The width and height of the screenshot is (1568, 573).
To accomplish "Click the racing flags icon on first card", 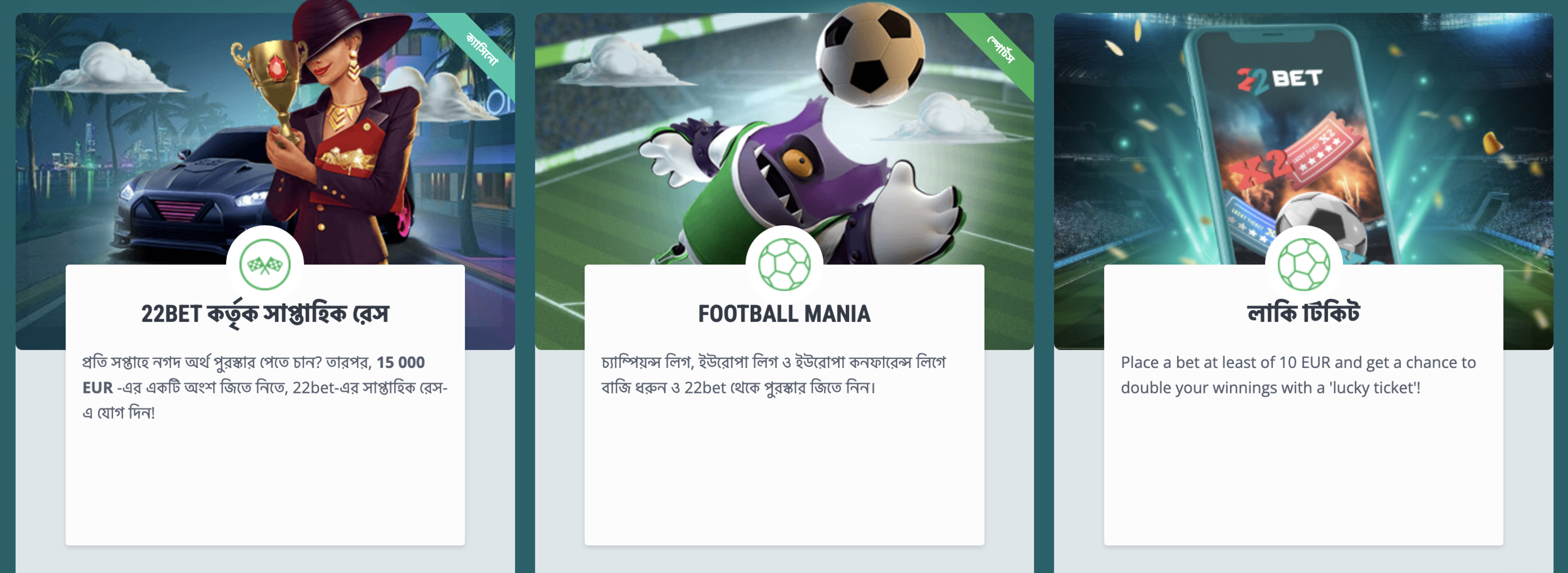I will [265, 265].
